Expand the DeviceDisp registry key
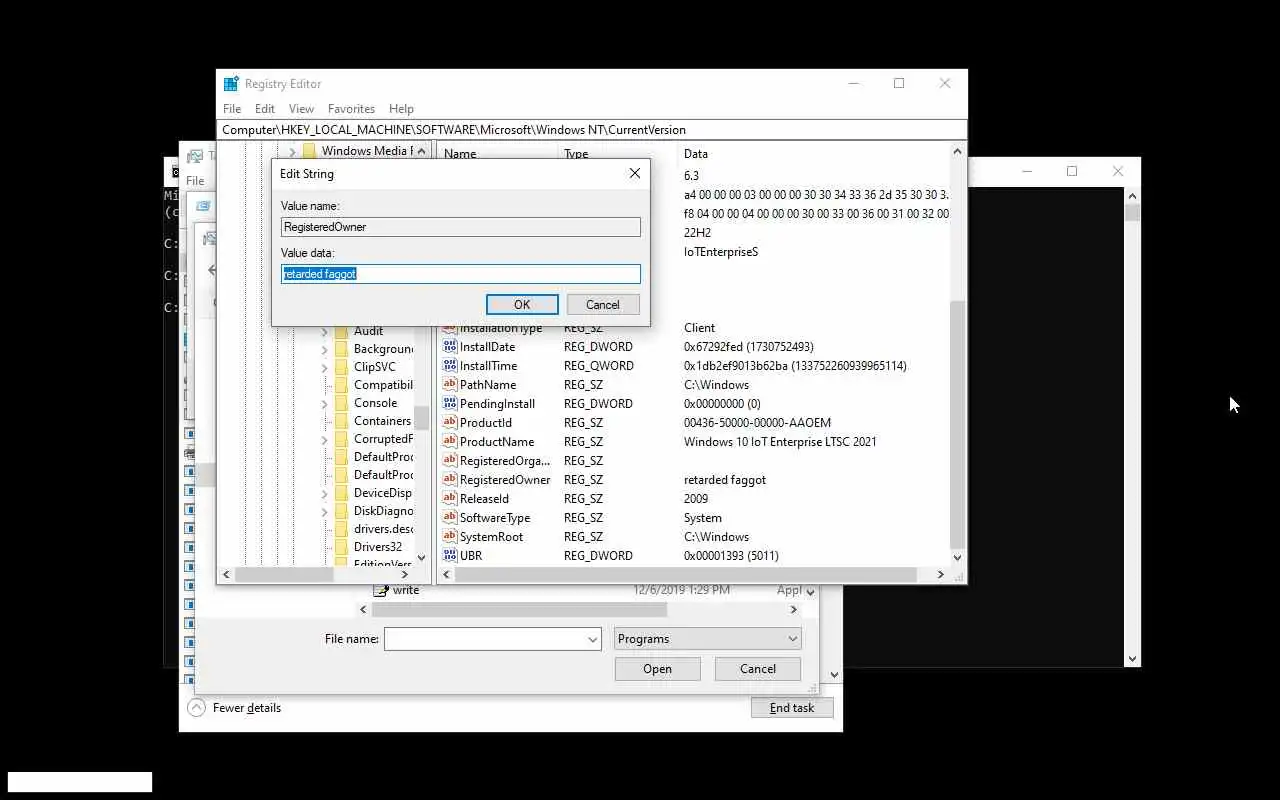The height and width of the screenshot is (800, 1280). (x=325, y=493)
